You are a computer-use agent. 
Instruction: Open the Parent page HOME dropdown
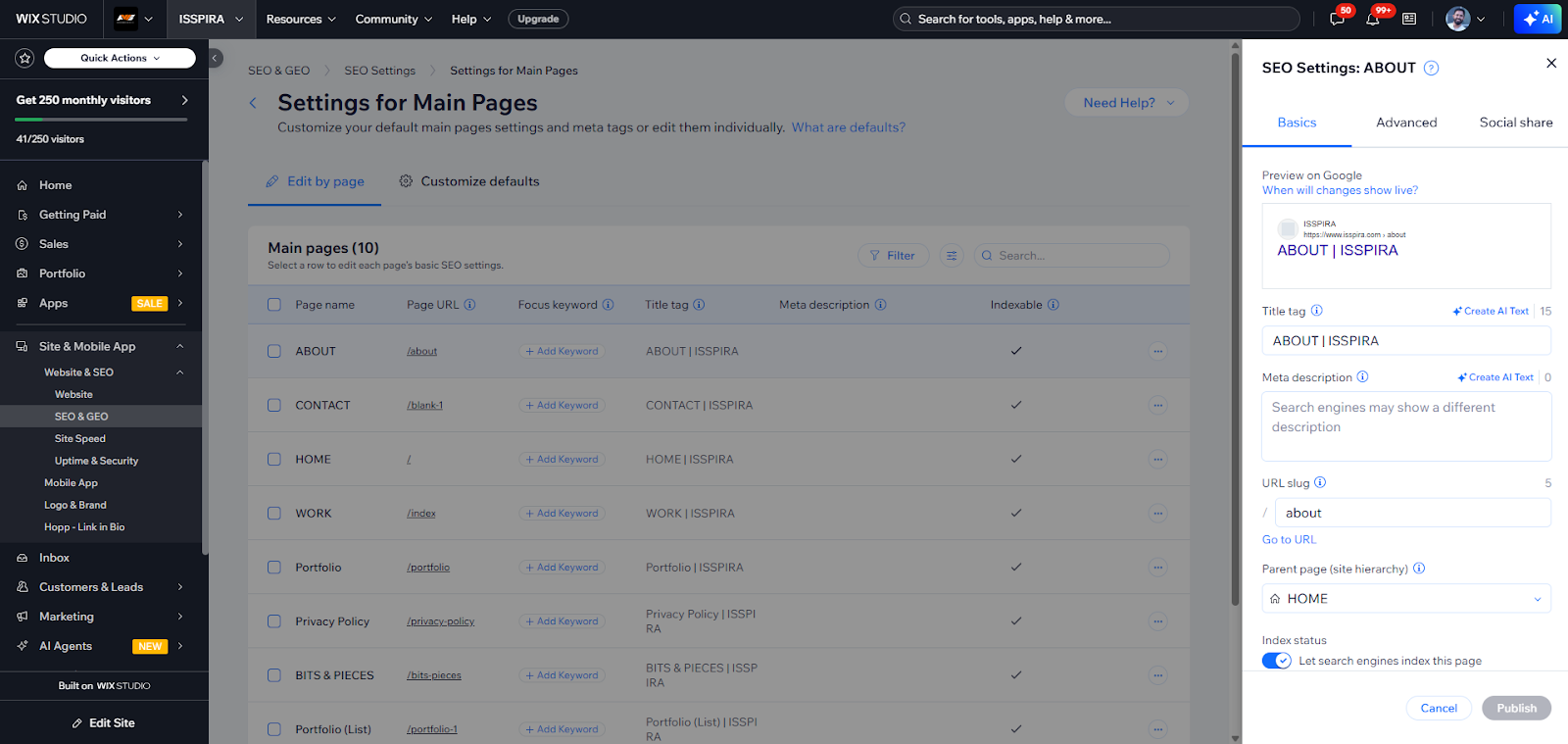(x=1405, y=599)
